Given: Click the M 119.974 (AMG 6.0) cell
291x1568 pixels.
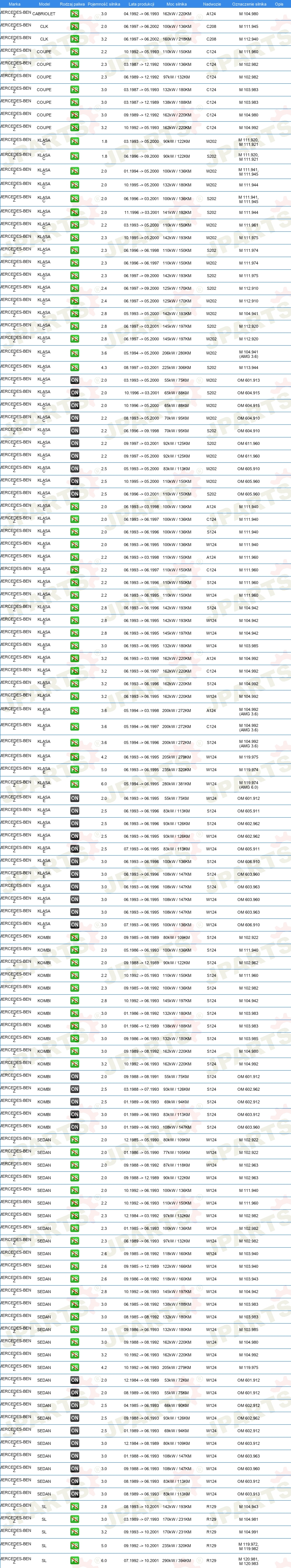Looking at the screenshot, I should click(x=248, y=785).
